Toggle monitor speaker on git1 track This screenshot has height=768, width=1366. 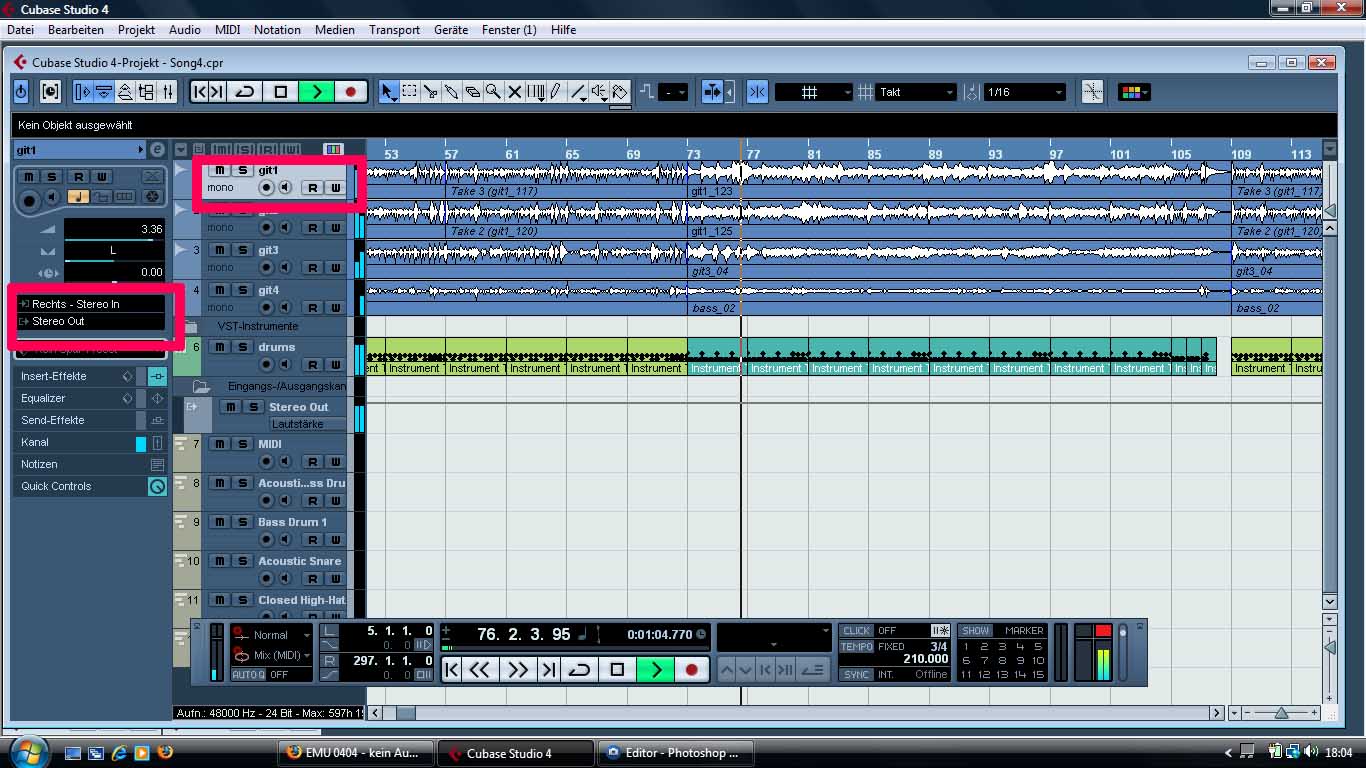coord(286,188)
